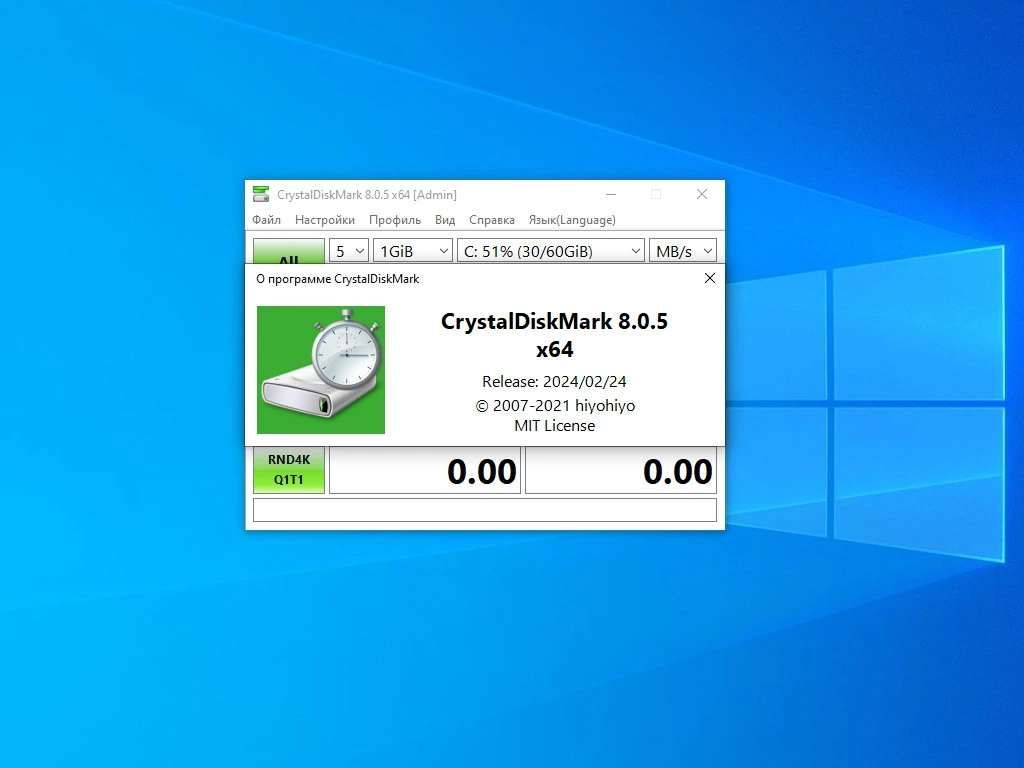Click the RND4K Q1T1 write result 0.00
1024x768 pixels.
[x=621, y=470]
